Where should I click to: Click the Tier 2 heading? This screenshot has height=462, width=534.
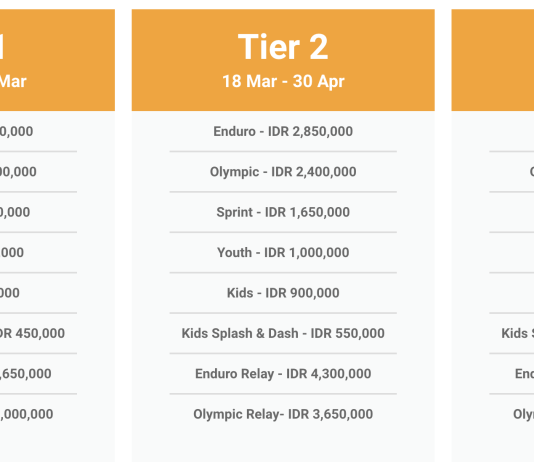point(283,47)
